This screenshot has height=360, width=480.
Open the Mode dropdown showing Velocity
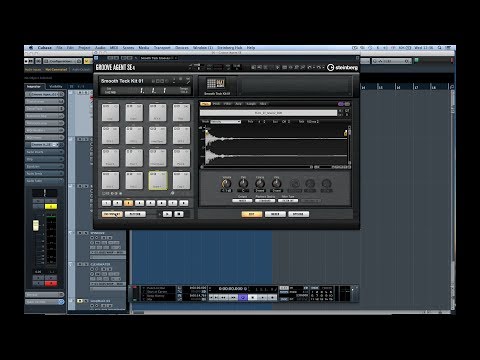pos(226,122)
